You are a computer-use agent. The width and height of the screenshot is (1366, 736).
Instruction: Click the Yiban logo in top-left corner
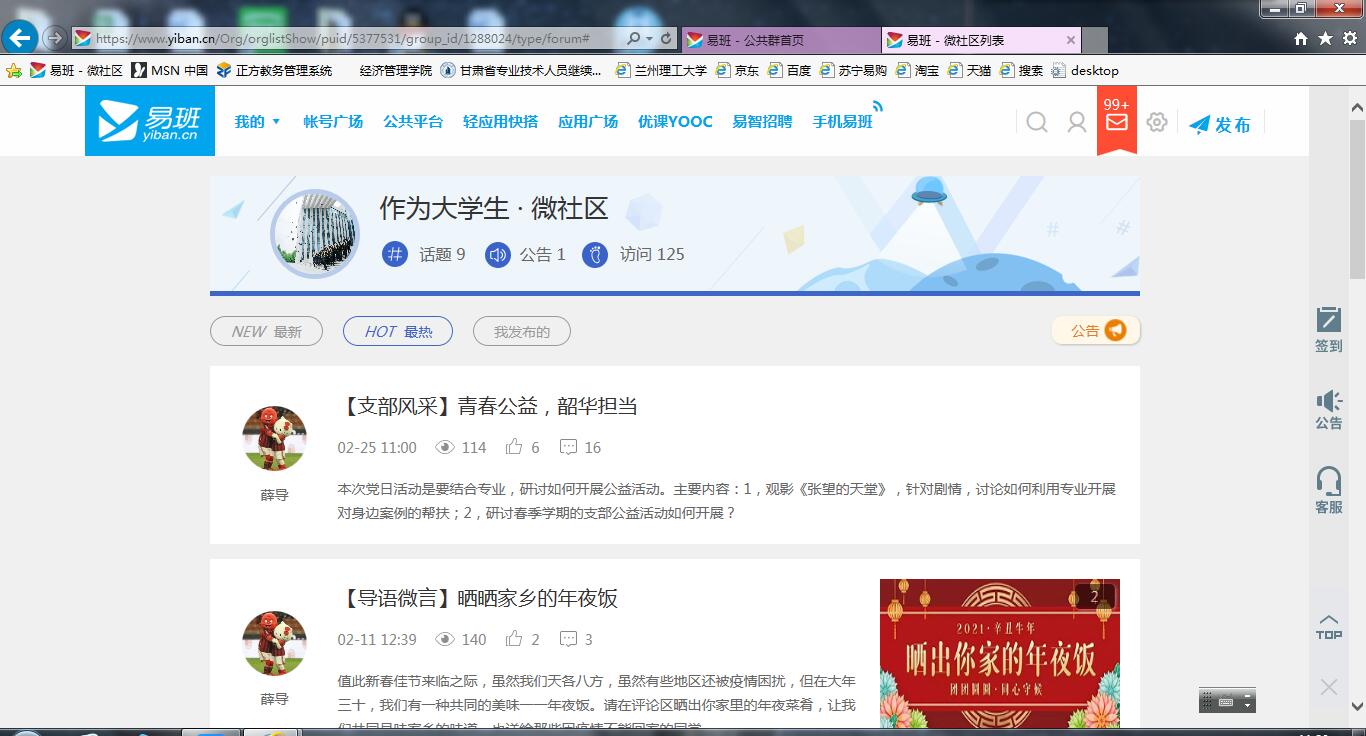[x=148, y=120]
